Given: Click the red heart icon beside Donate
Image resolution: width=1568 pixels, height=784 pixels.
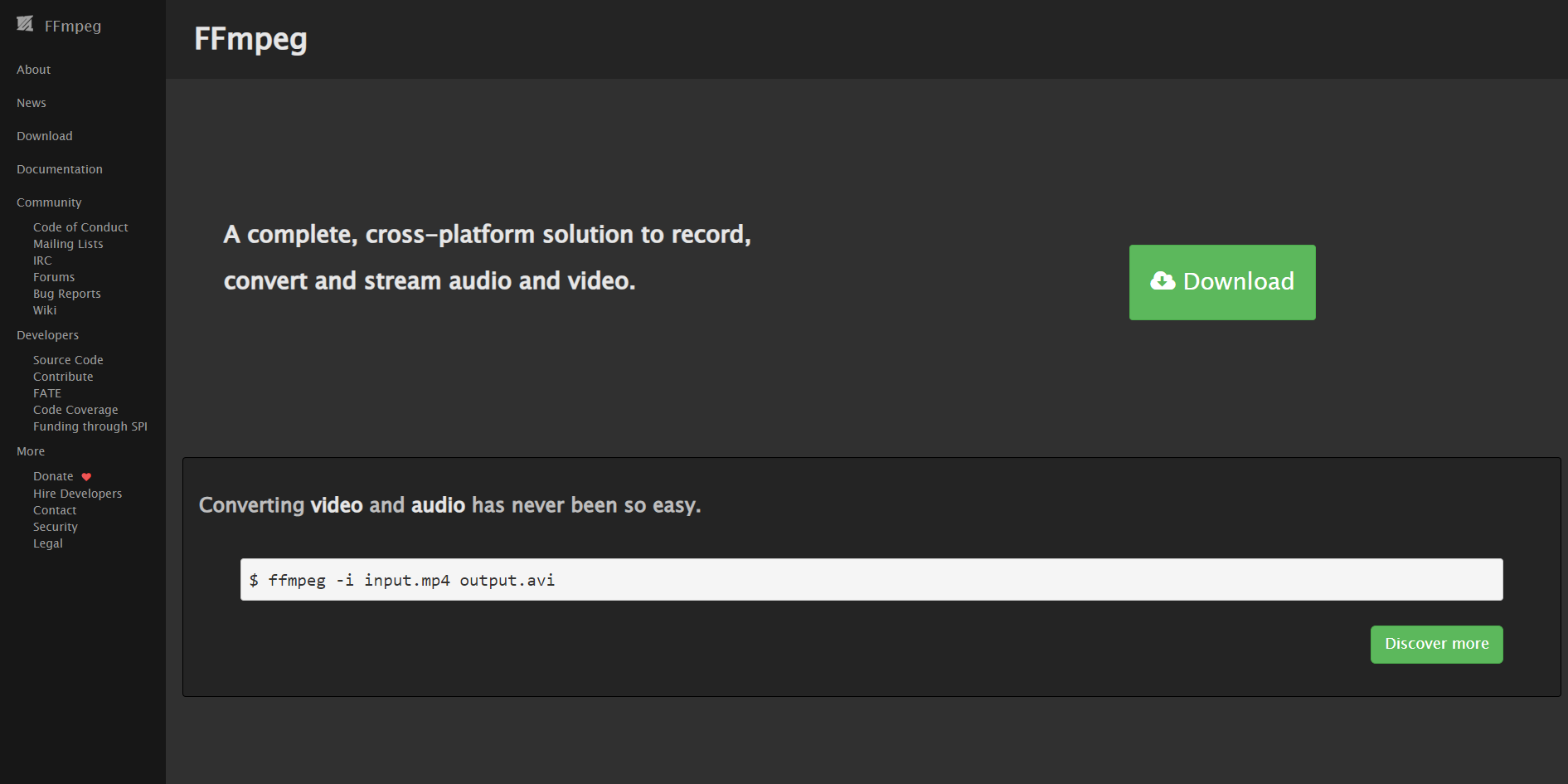Looking at the screenshot, I should point(86,477).
